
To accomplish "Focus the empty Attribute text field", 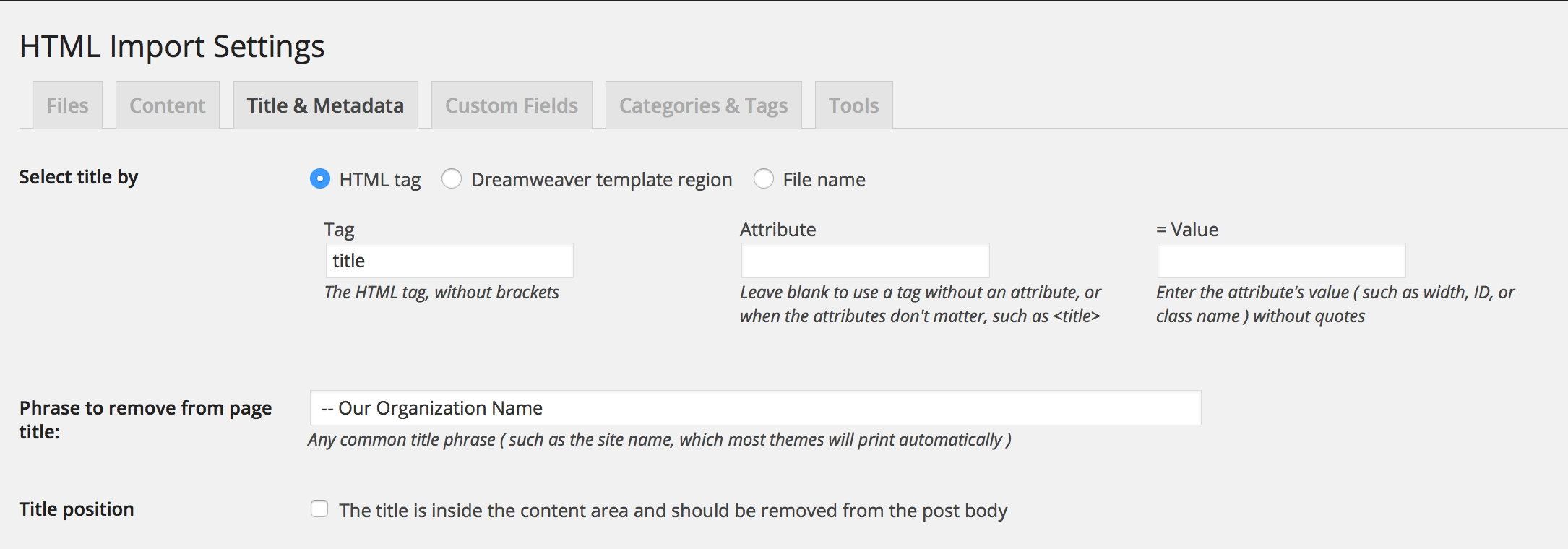I will pyautogui.click(x=865, y=261).
